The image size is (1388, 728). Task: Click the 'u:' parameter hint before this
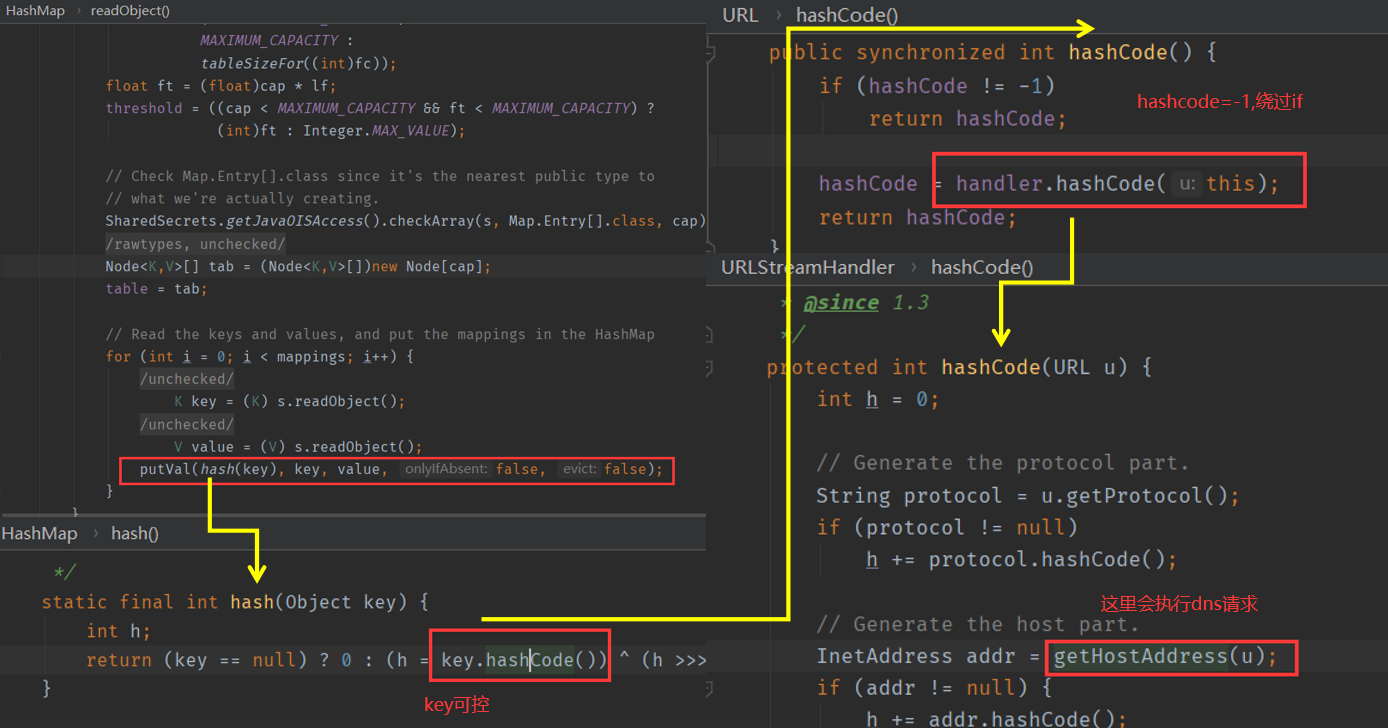point(1187,184)
